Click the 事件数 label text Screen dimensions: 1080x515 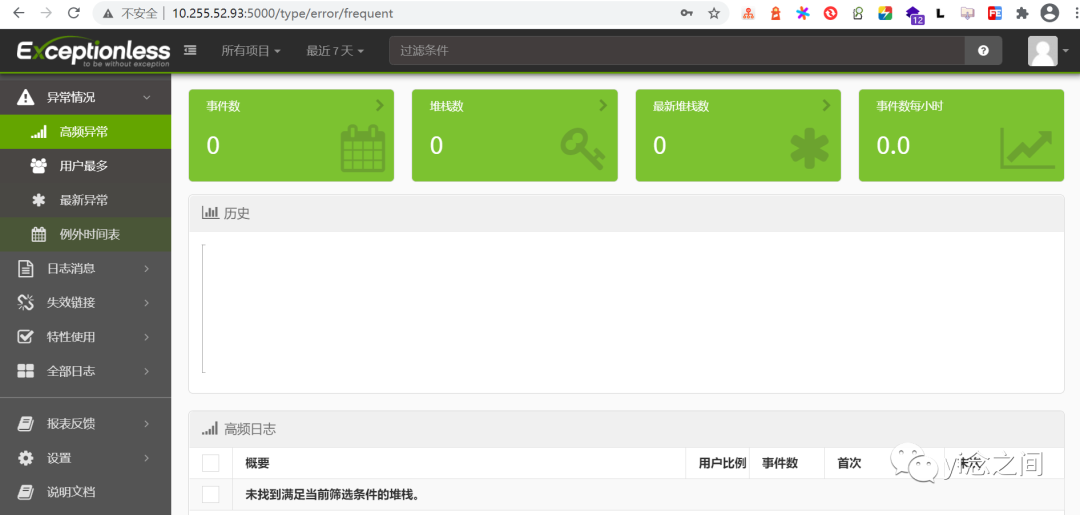coord(223,106)
